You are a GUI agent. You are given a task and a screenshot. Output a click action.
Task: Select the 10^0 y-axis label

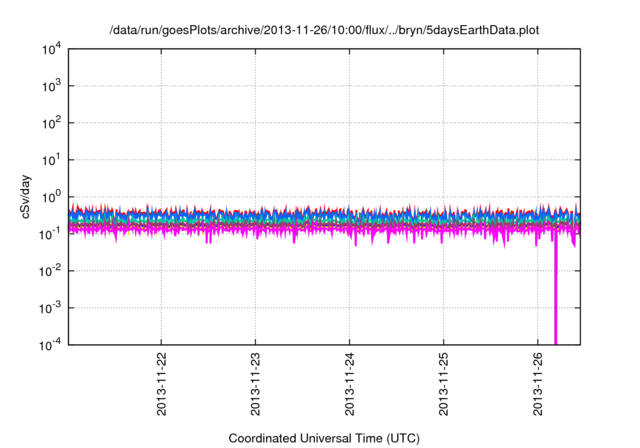[52, 197]
